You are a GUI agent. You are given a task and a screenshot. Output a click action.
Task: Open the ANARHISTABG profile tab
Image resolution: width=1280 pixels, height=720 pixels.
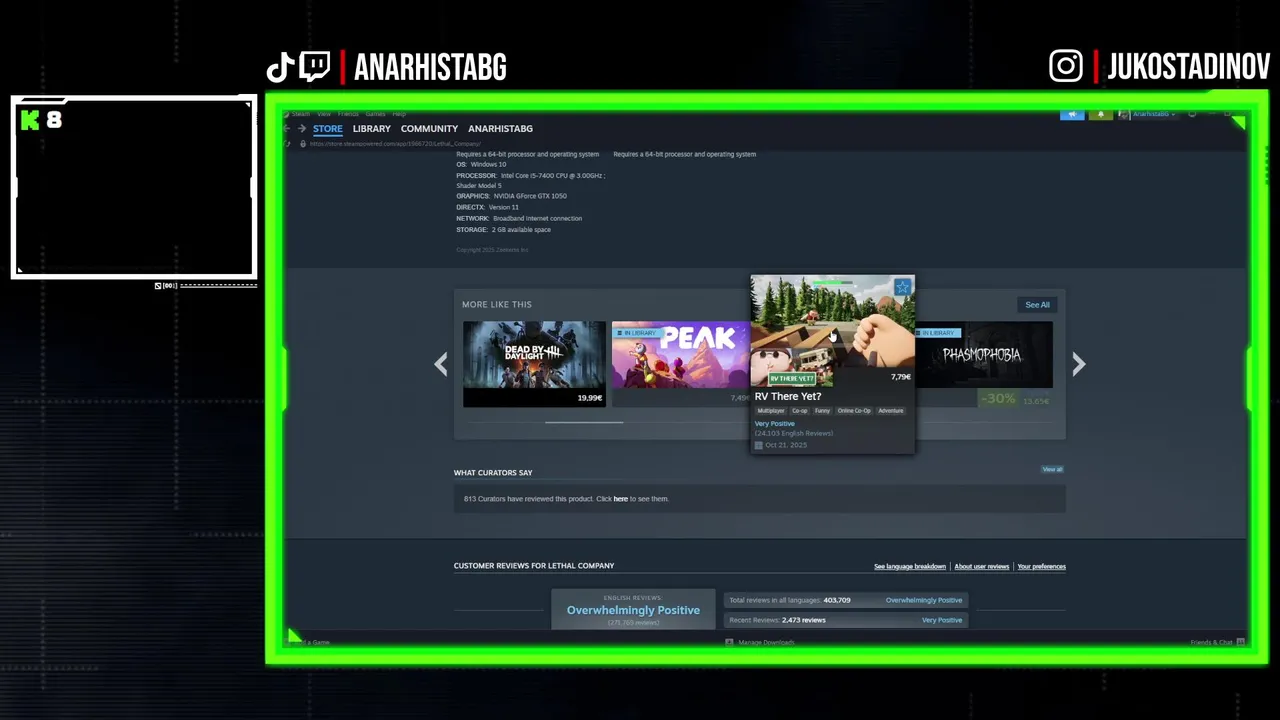[x=500, y=129]
